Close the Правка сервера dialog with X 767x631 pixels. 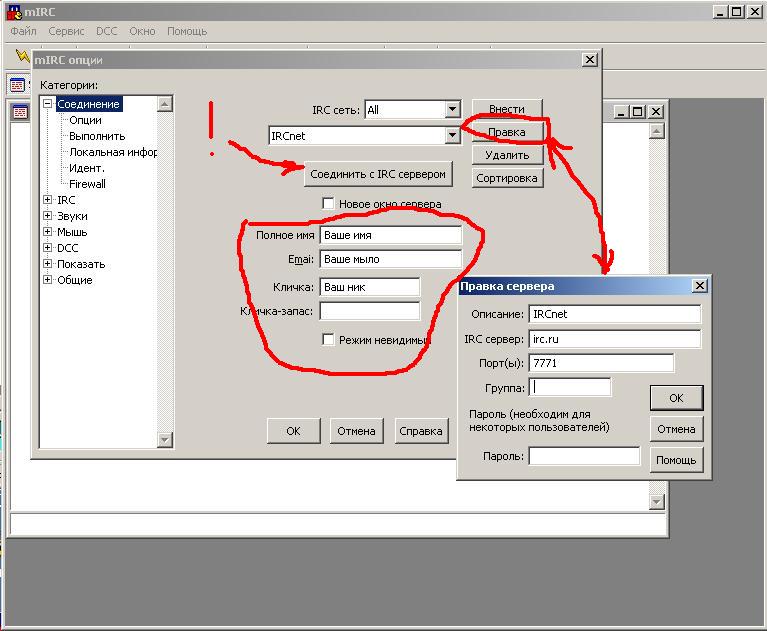699,286
